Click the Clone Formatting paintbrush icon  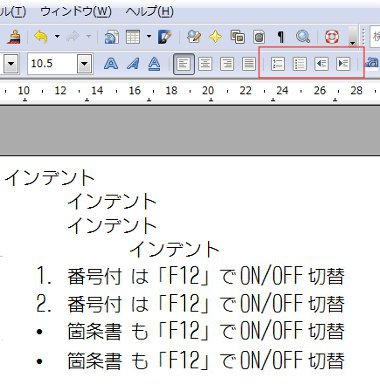tap(13, 37)
